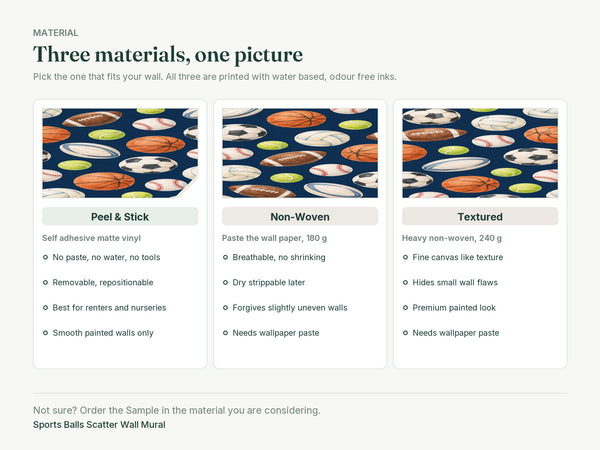Click the Three materials, one picture heading
This screenshot has height=450, width=600.
pos(168,54)
